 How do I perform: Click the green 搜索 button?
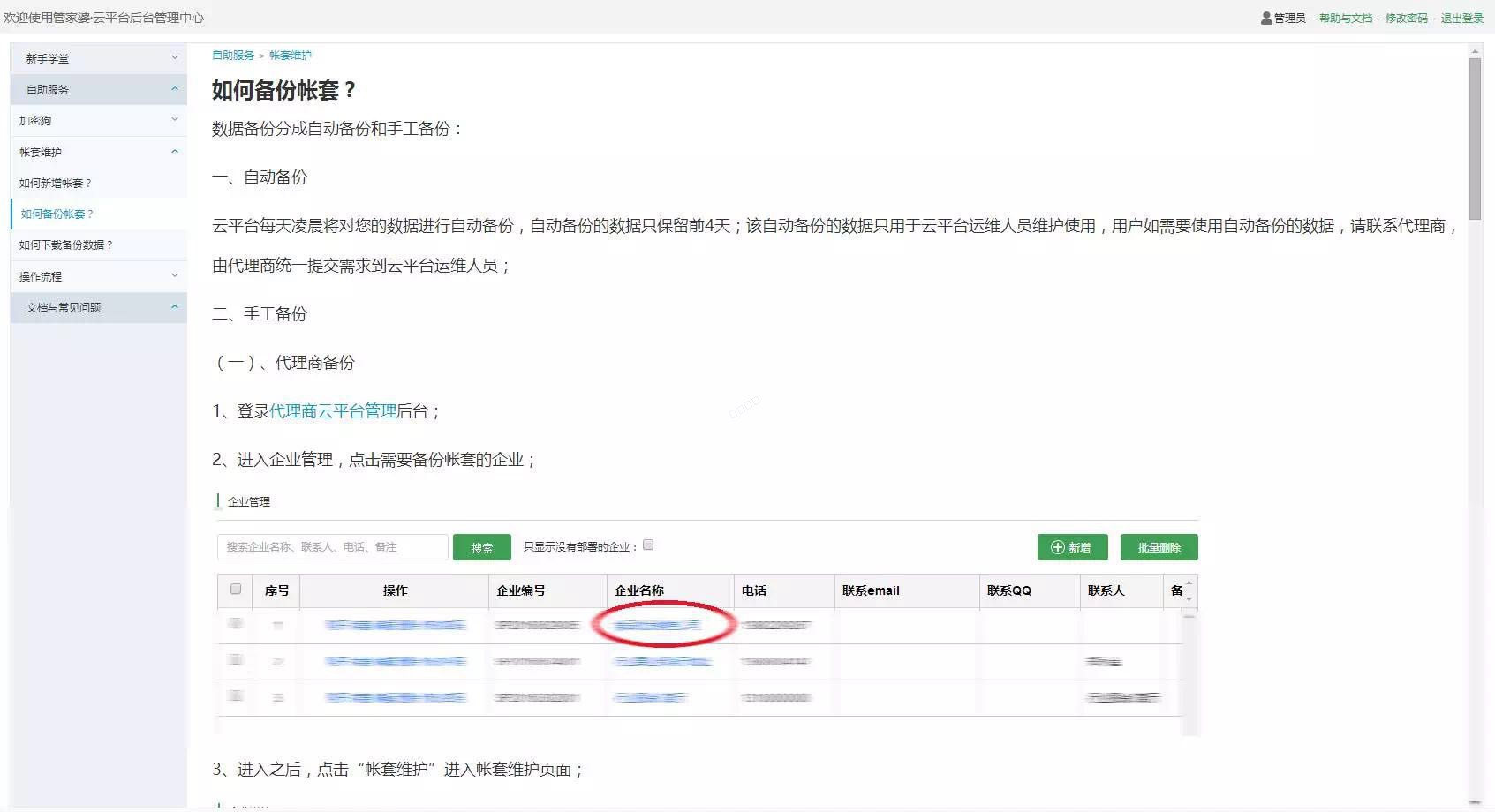point(482,547)
